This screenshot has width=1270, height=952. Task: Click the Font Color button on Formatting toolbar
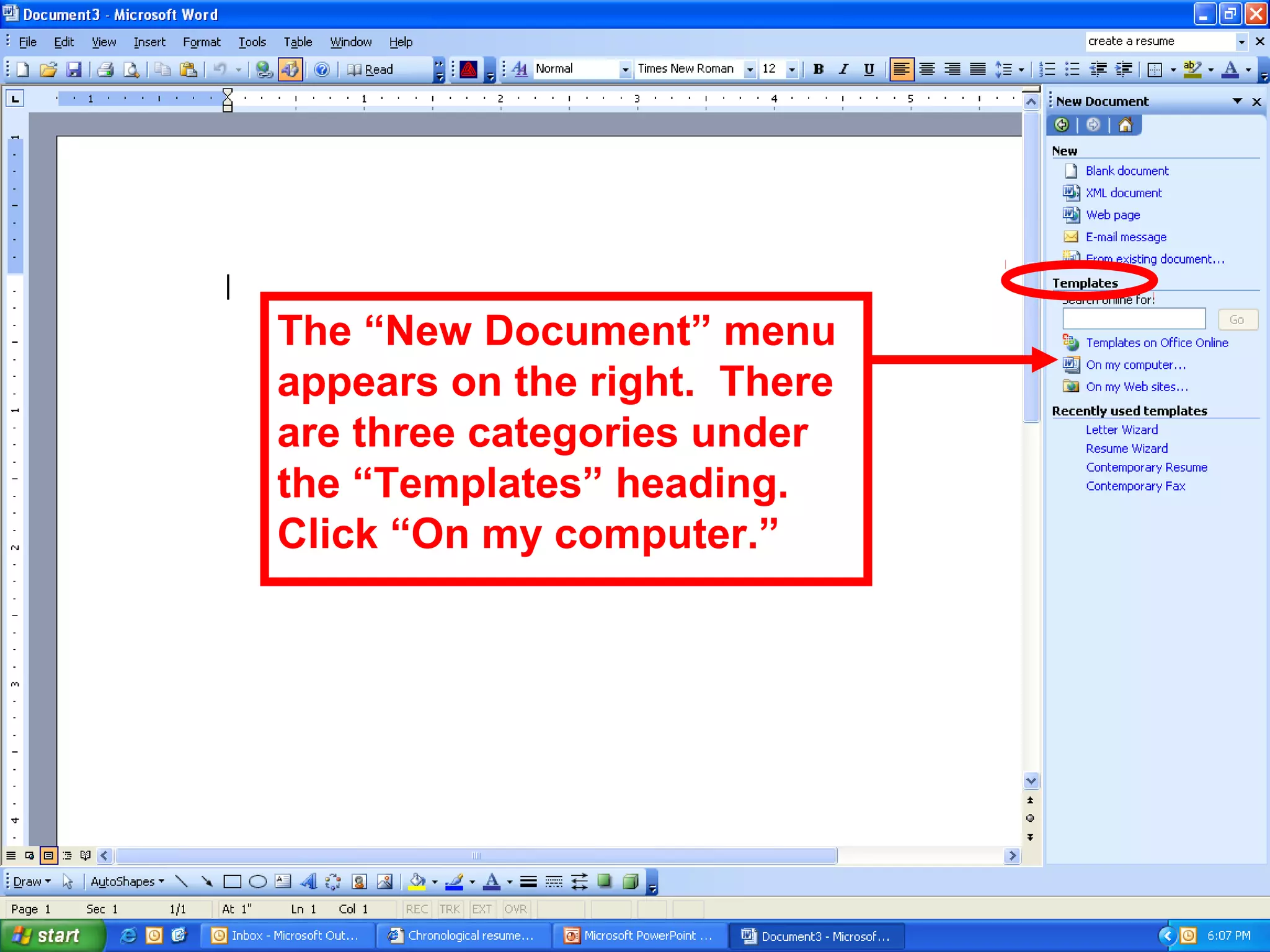pos(1230,69)
